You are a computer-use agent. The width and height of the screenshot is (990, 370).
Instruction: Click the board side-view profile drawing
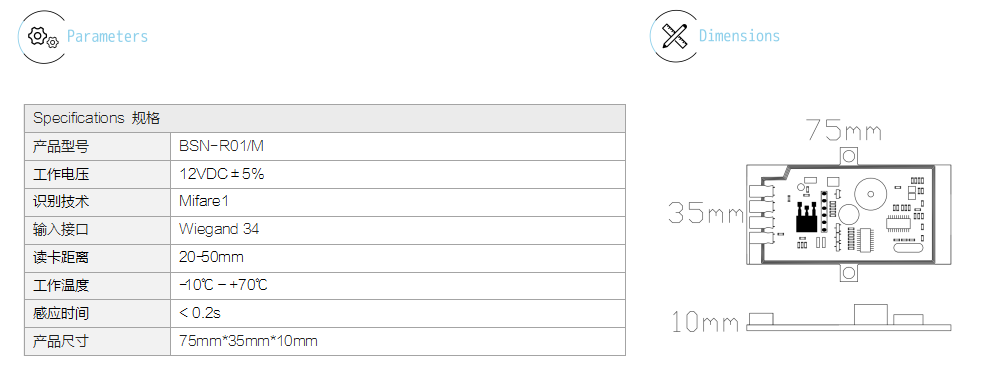[x=849, y=318]
